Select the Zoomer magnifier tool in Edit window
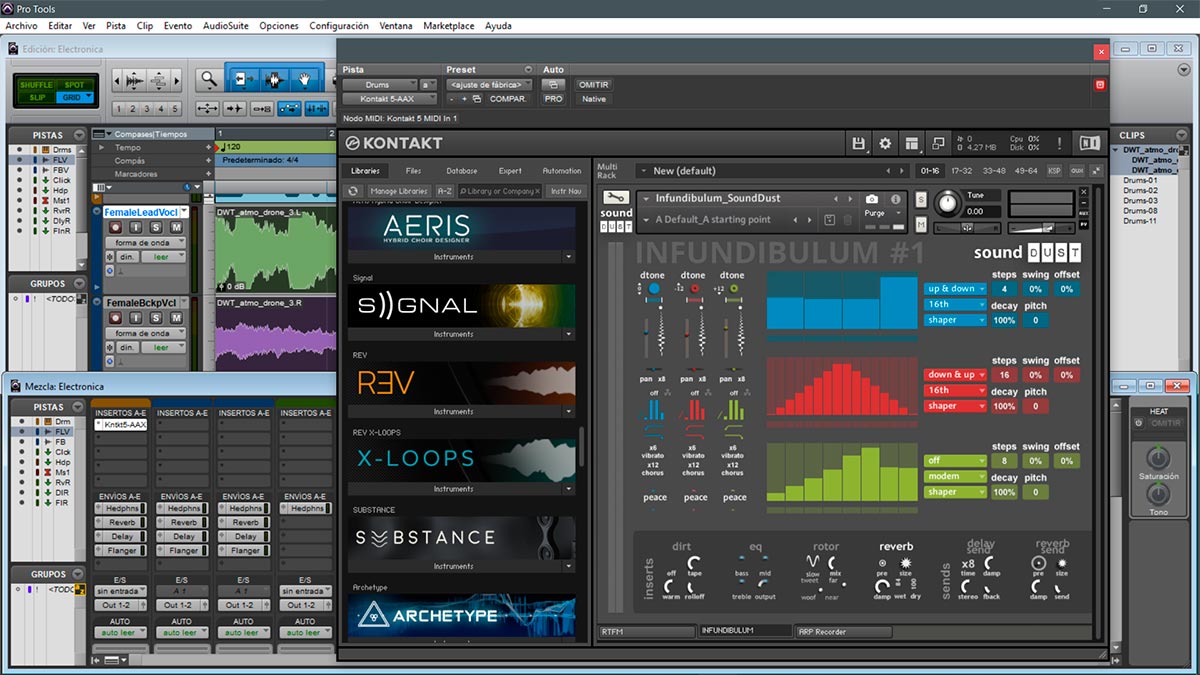This screenshot has height=675, width=1200. [x=208, y=79]
